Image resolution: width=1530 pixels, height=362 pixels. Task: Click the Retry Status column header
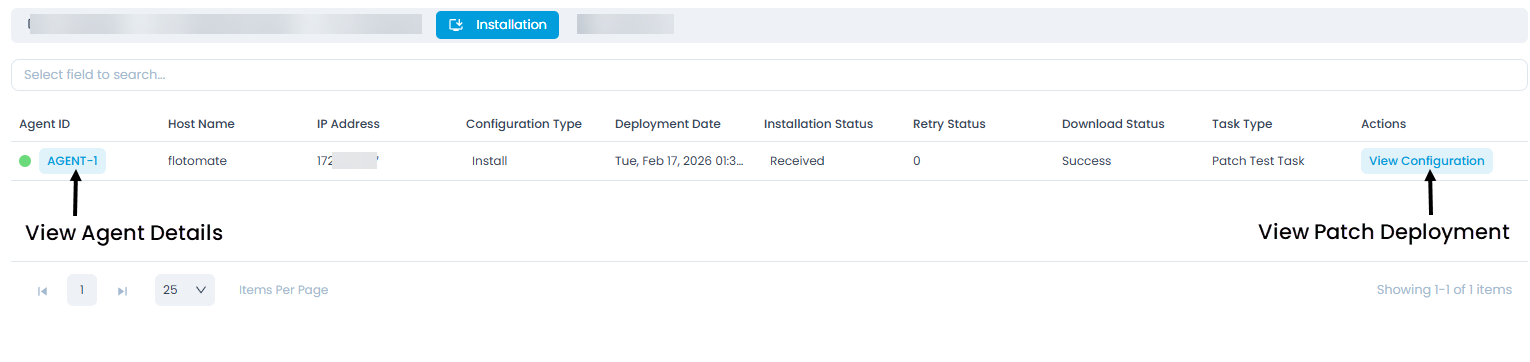pos(949,124)
